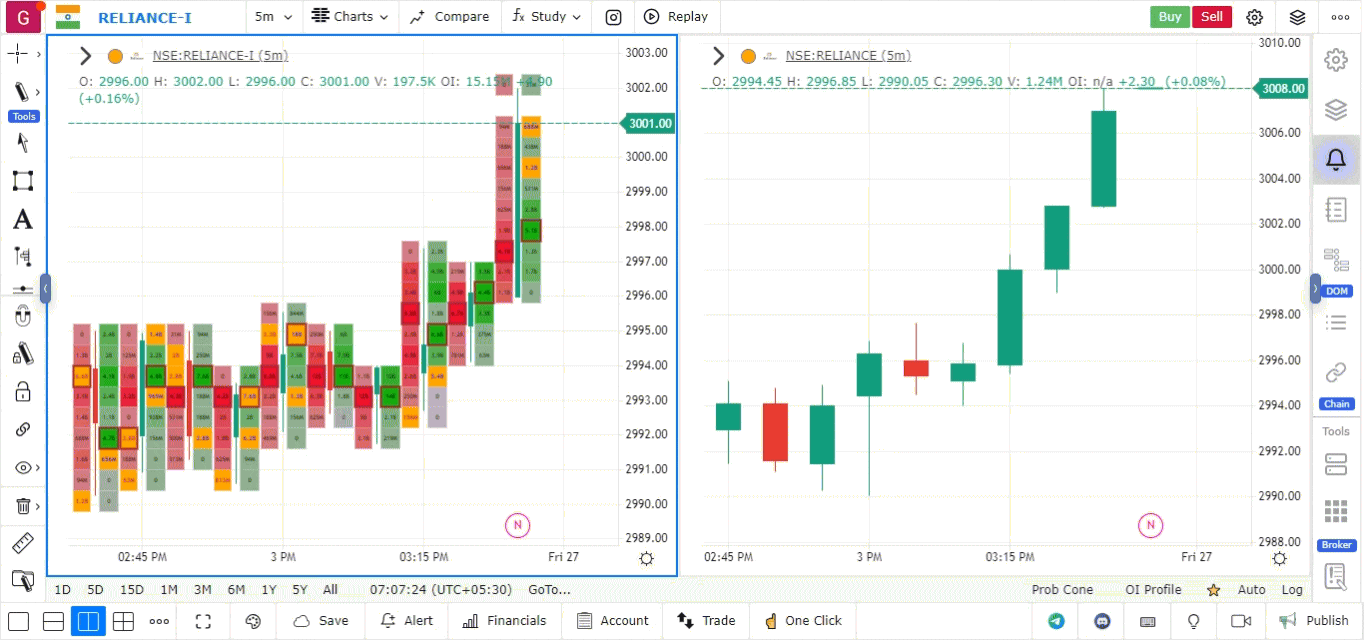Viewport: 1364px width, 640px height.
Task: Pick the Measure ruler tool
Action: 22,543
